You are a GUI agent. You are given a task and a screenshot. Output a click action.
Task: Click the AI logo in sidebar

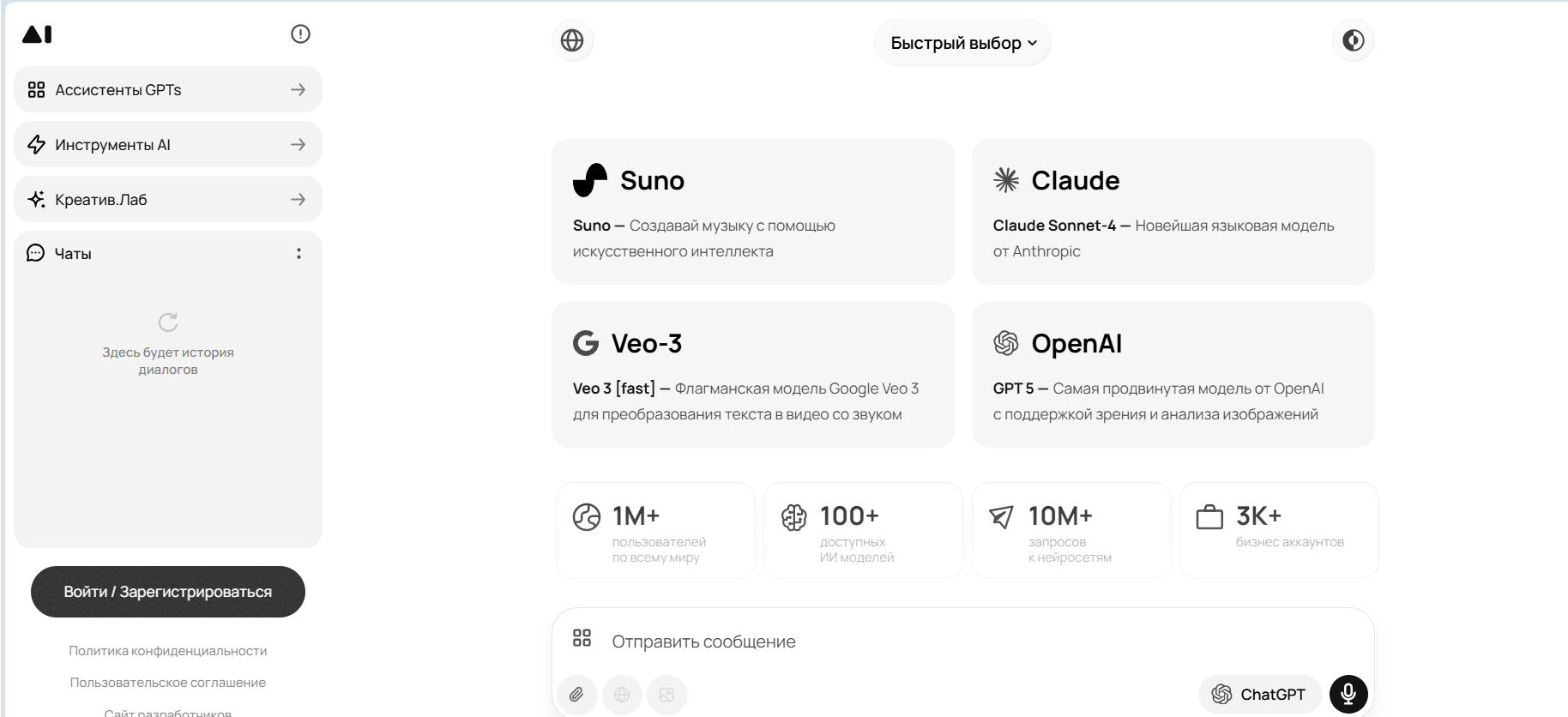click(x=37, y=34)
